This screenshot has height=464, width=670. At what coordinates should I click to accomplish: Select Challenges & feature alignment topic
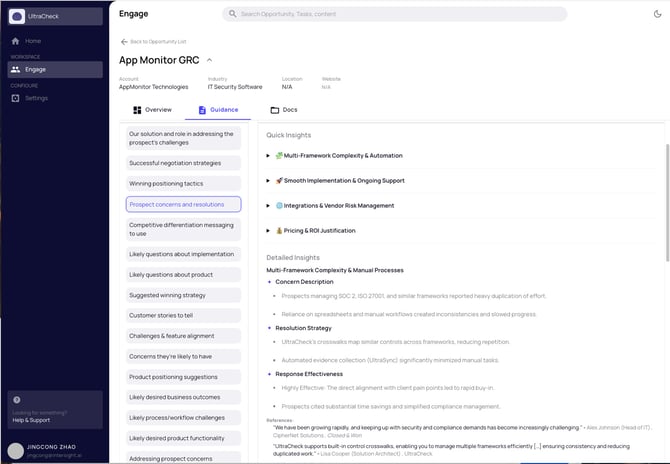tap(183, 336)
